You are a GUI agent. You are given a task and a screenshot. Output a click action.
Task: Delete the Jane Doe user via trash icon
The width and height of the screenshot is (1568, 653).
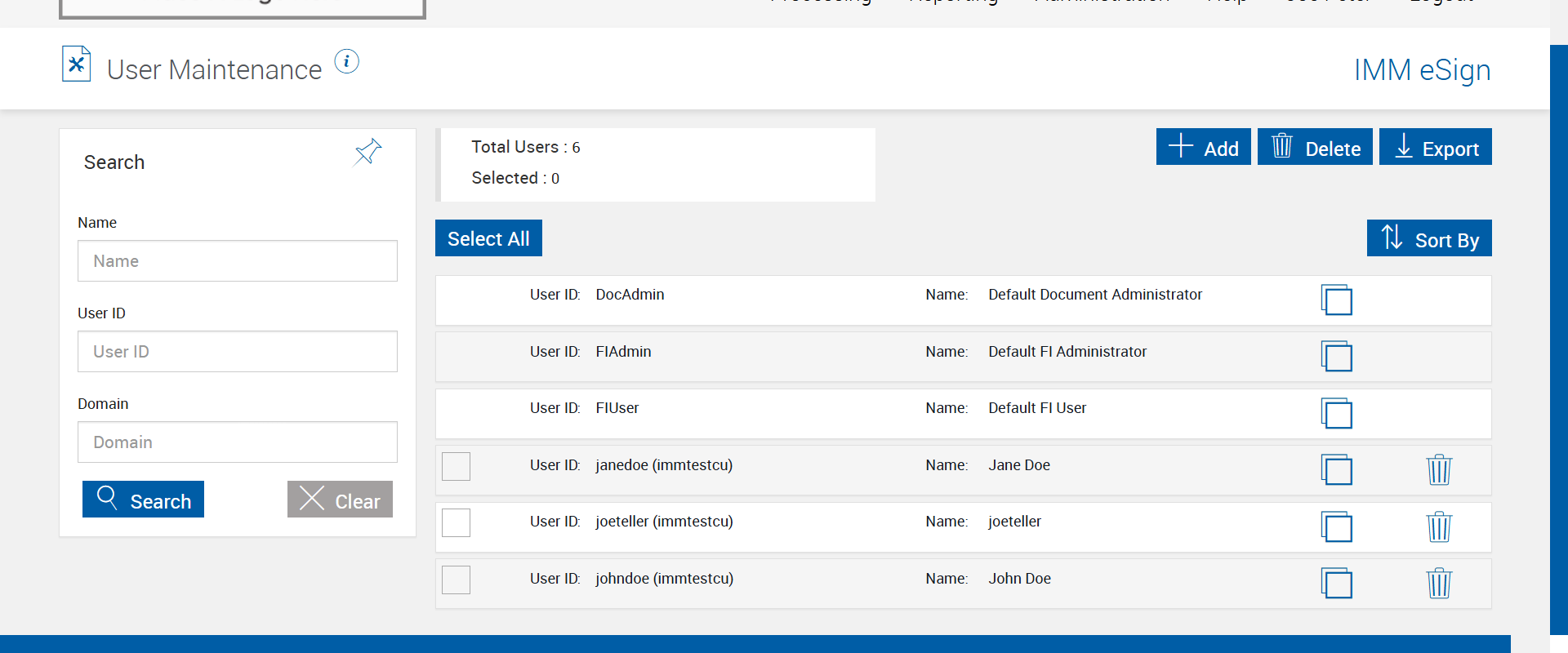[x=1439, y=469]
